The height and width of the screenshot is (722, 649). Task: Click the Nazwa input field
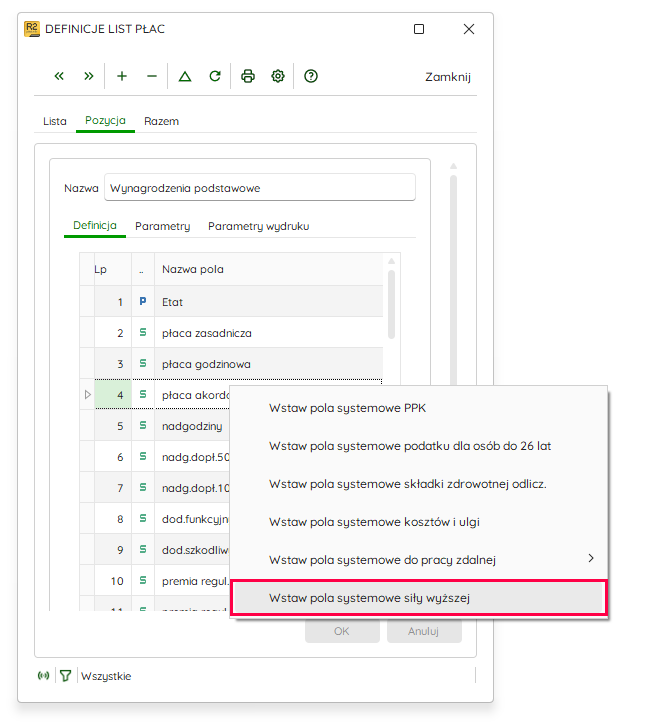tap(260, 187)
